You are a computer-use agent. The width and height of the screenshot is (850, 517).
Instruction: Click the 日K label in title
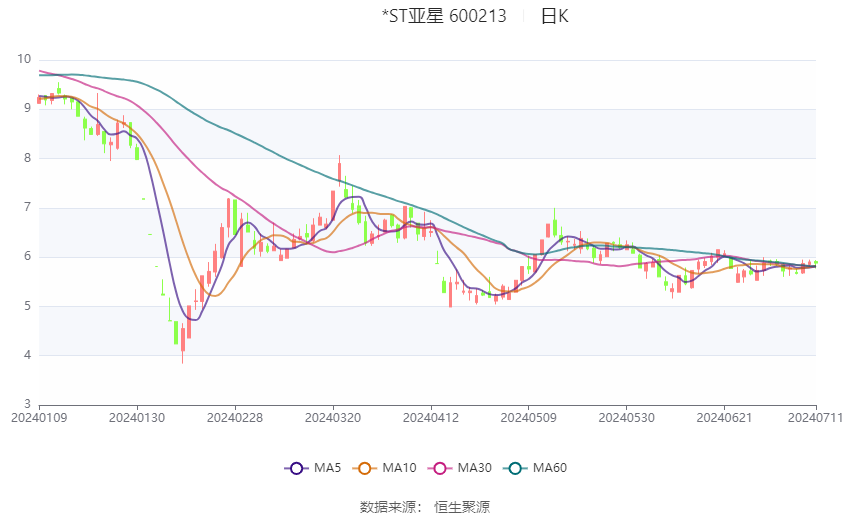point(555,16)
